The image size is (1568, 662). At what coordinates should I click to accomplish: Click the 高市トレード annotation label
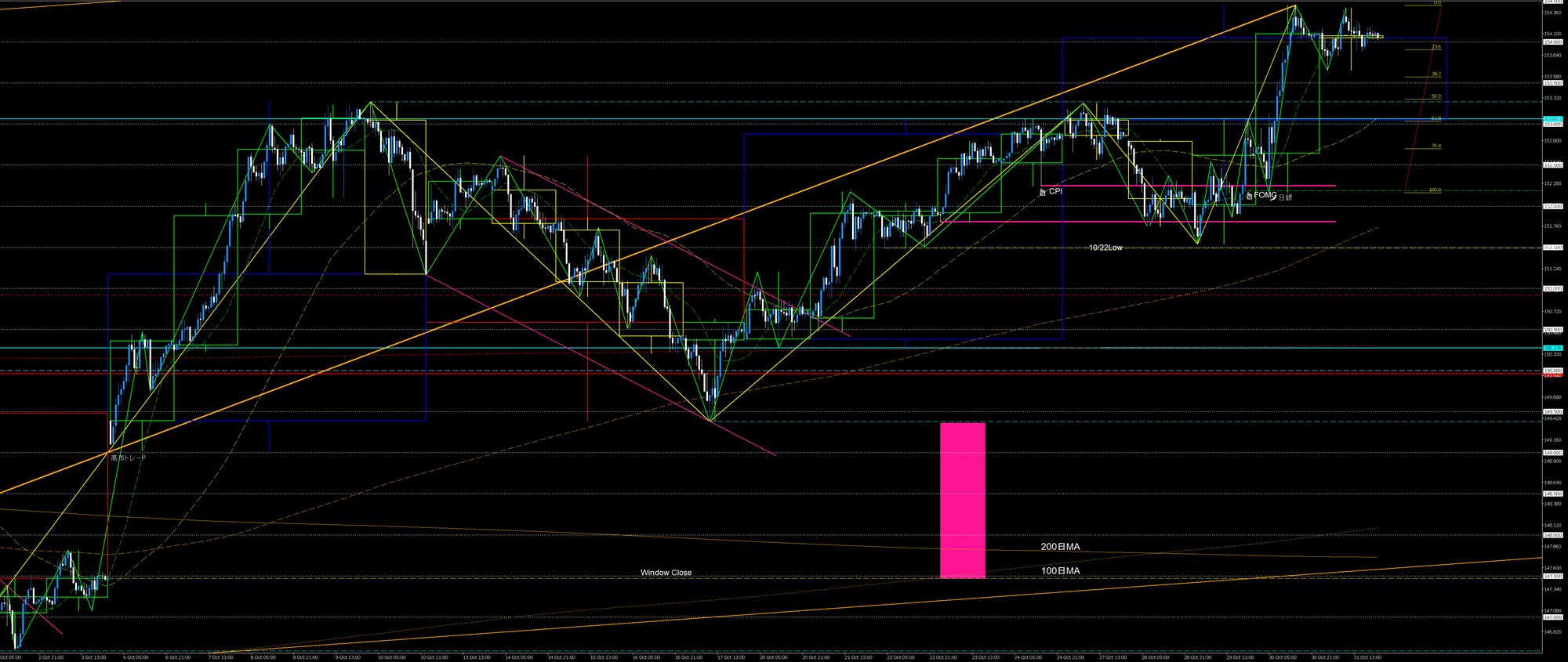tap(128, 458)
